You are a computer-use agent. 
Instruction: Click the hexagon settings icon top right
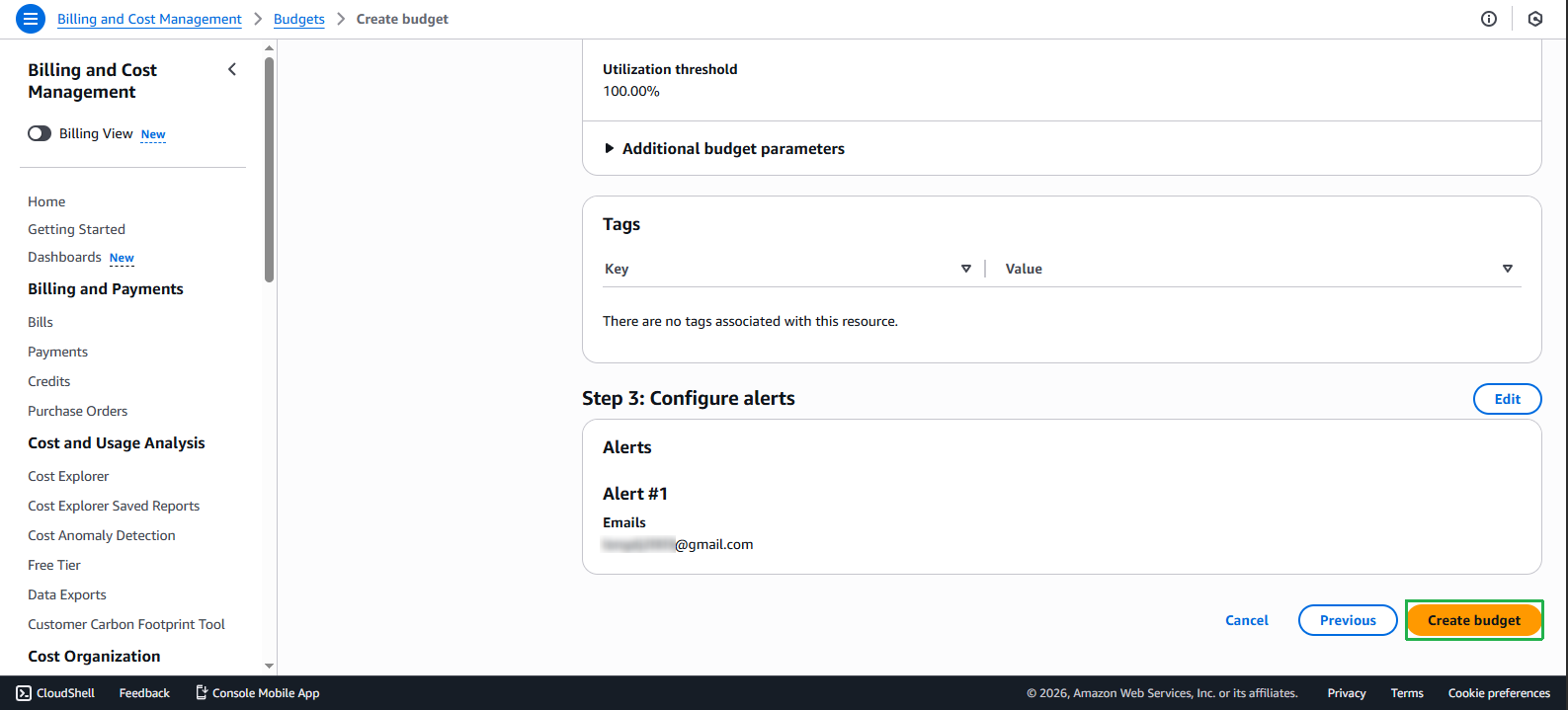(x=1534, y=19)
